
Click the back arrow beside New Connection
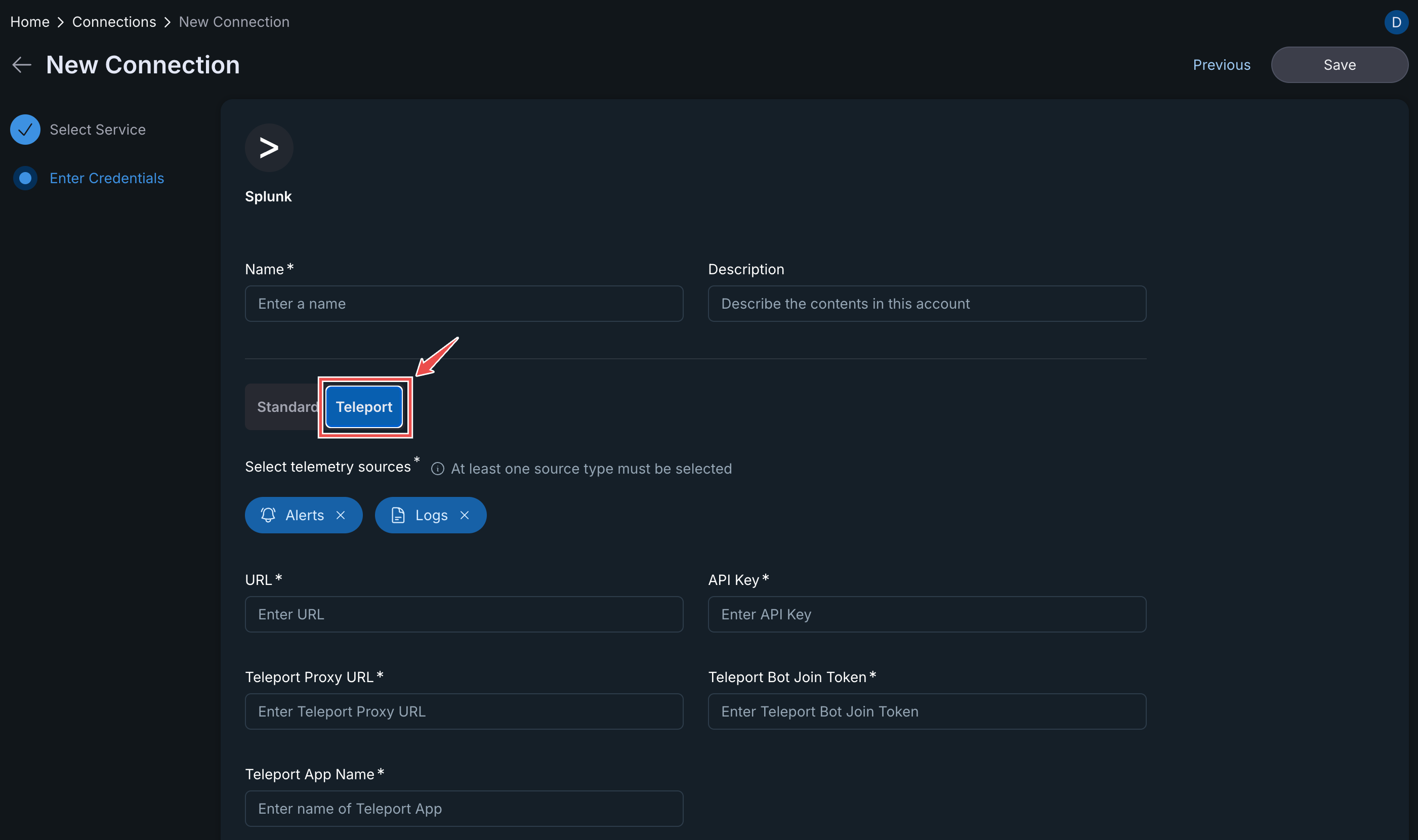point(22,65)
